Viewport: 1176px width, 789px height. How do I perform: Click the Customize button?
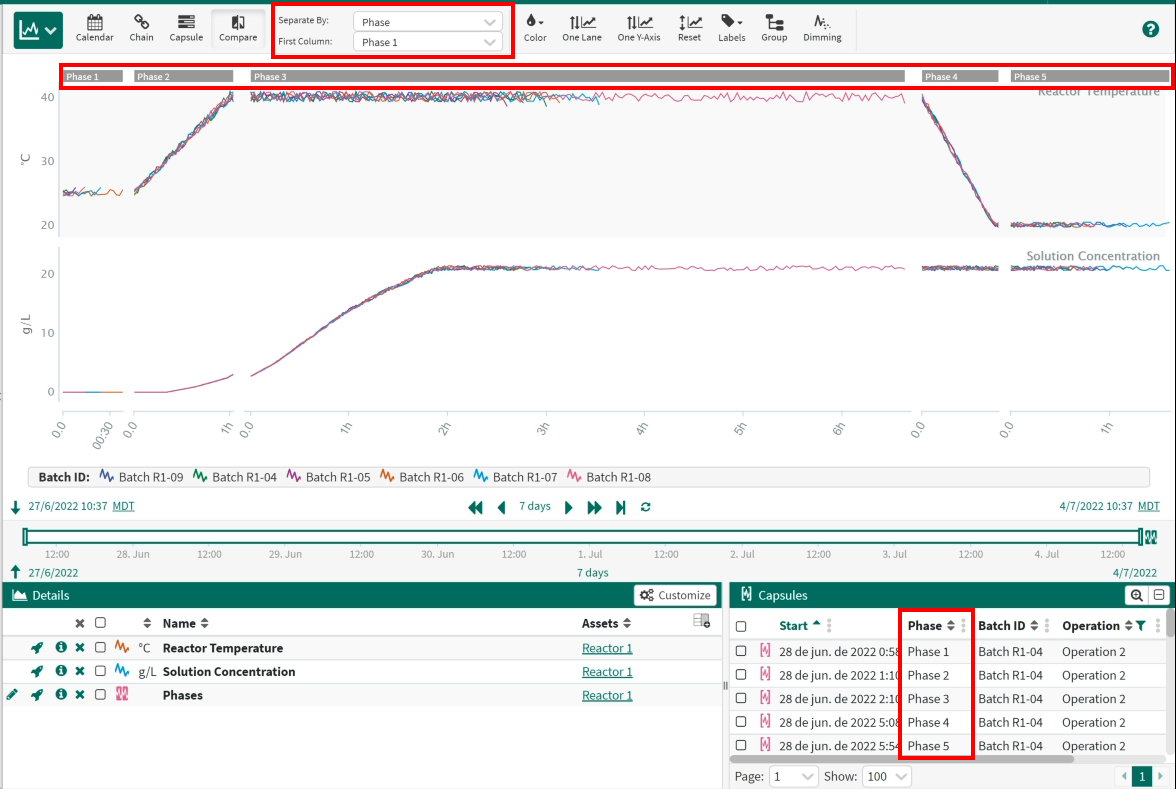675,595
